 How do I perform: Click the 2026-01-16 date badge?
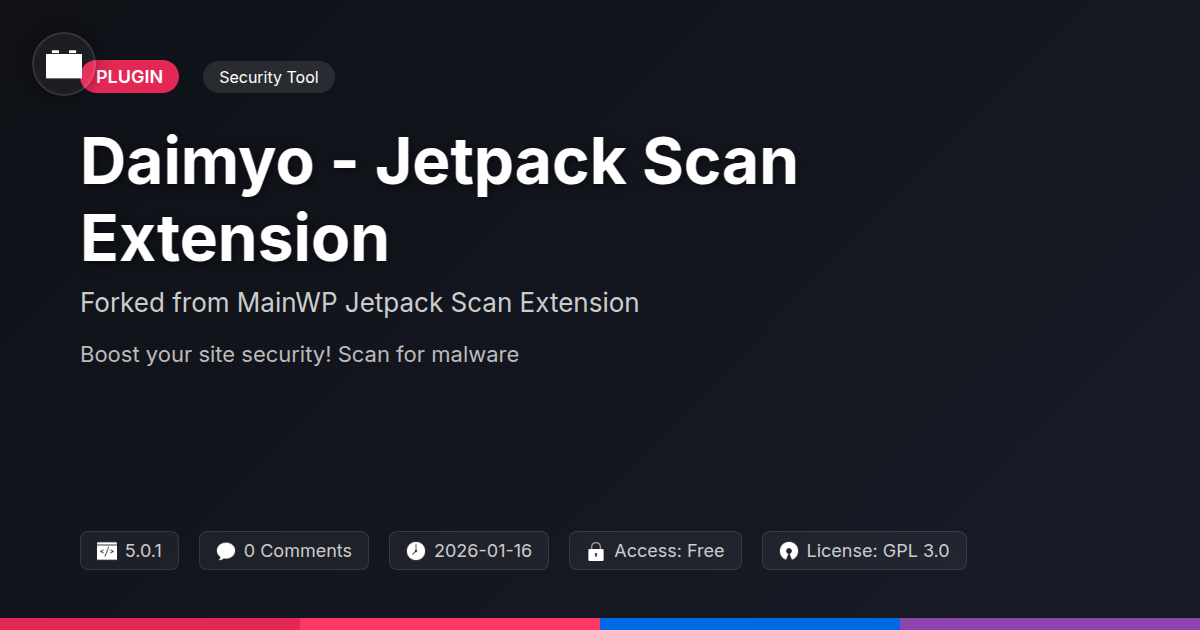click(469, 551)
